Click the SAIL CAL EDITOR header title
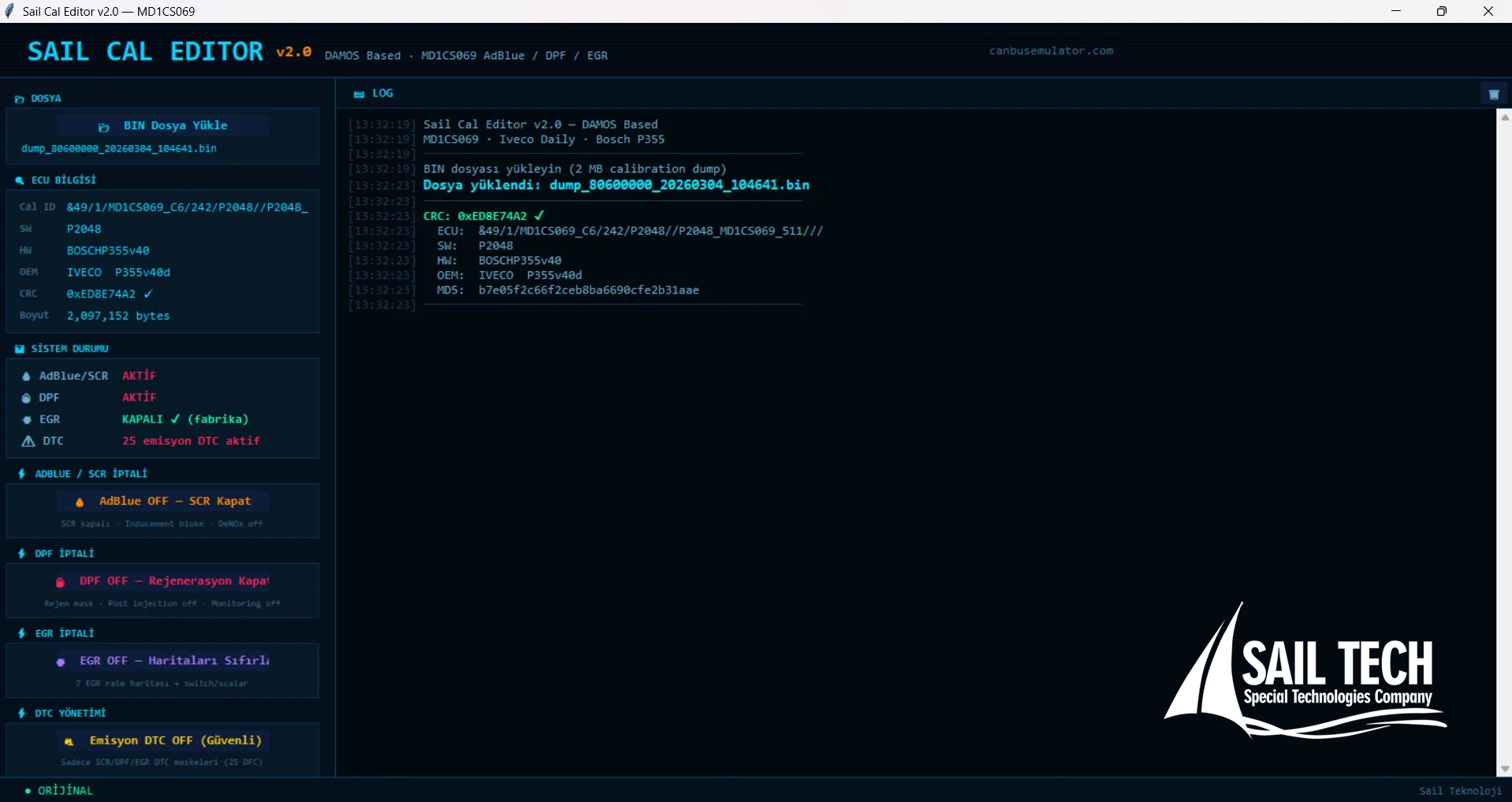 click(x=146, y=52)
